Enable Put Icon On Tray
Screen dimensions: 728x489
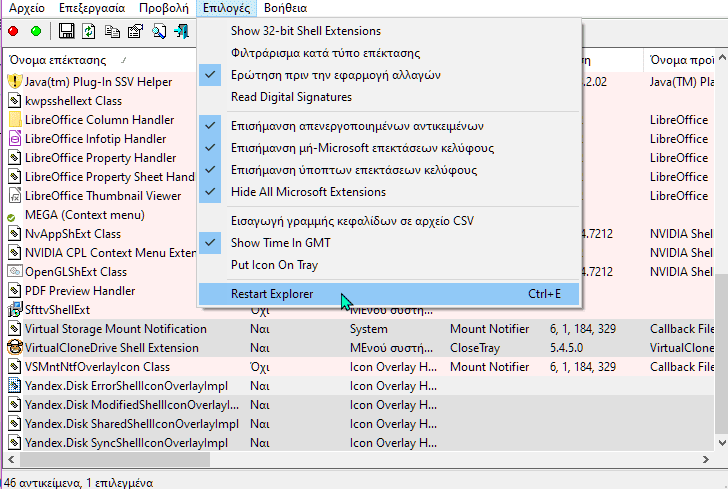coord(389,265)
